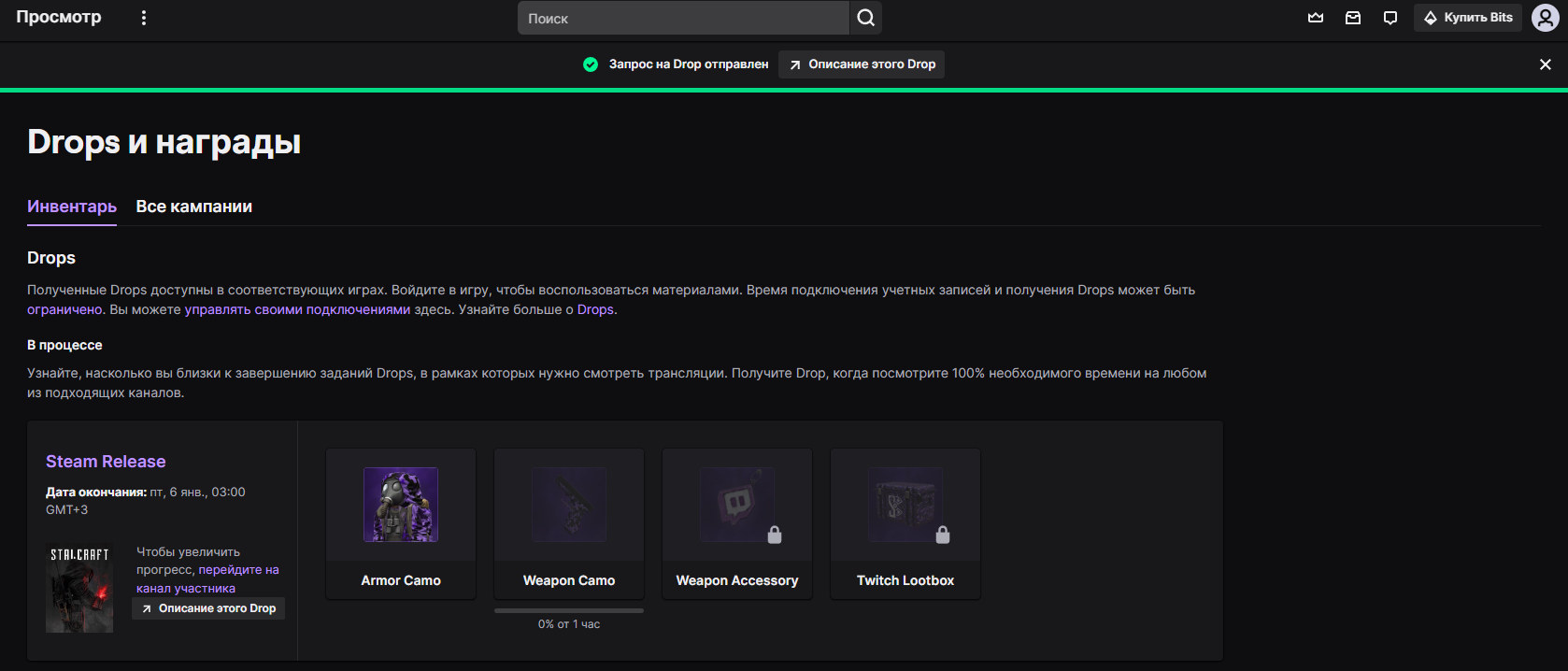Click the Weapon Camo reward image
The height and width of the screenshot is (671, 1568).
click(569, 505)
